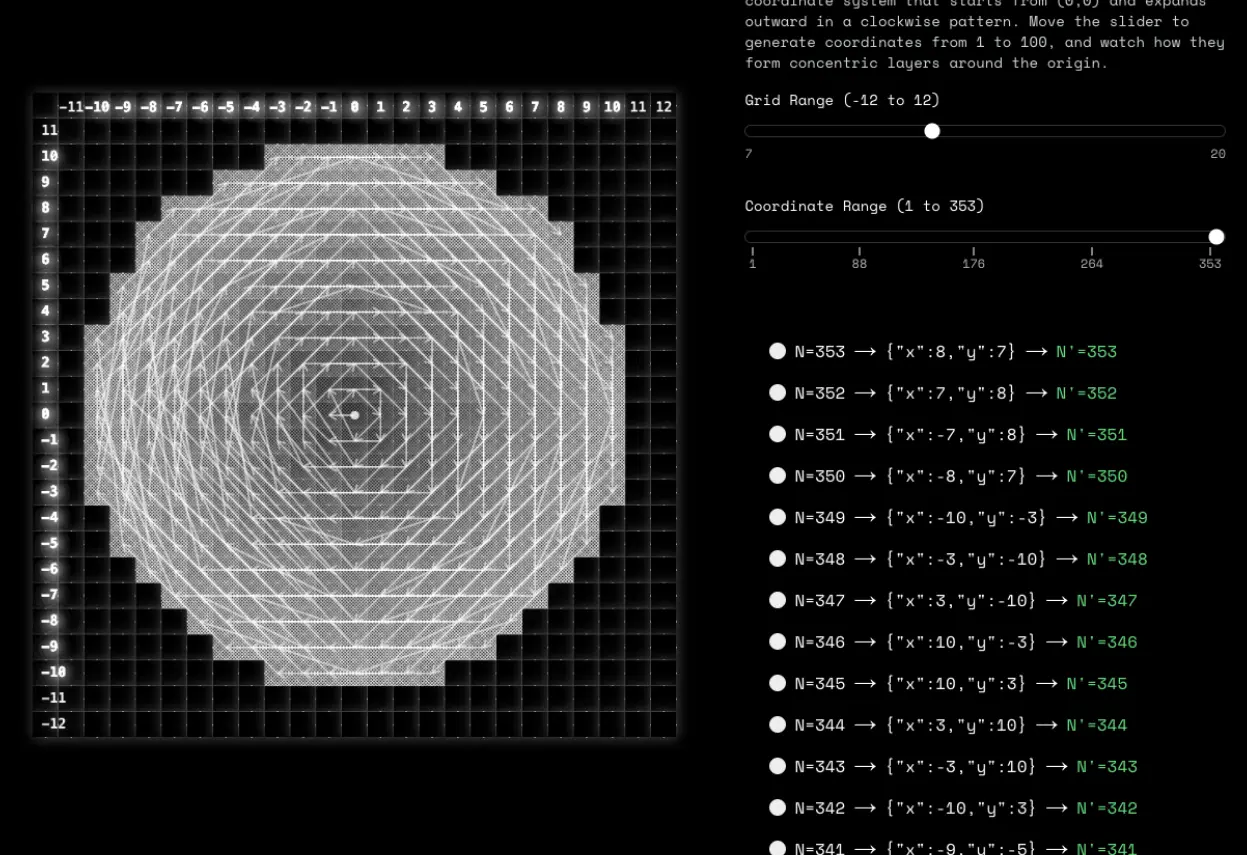Select the dot beside the N=351 entry
The width and height of the screenshot is (1247, 855).
point(777,434)
